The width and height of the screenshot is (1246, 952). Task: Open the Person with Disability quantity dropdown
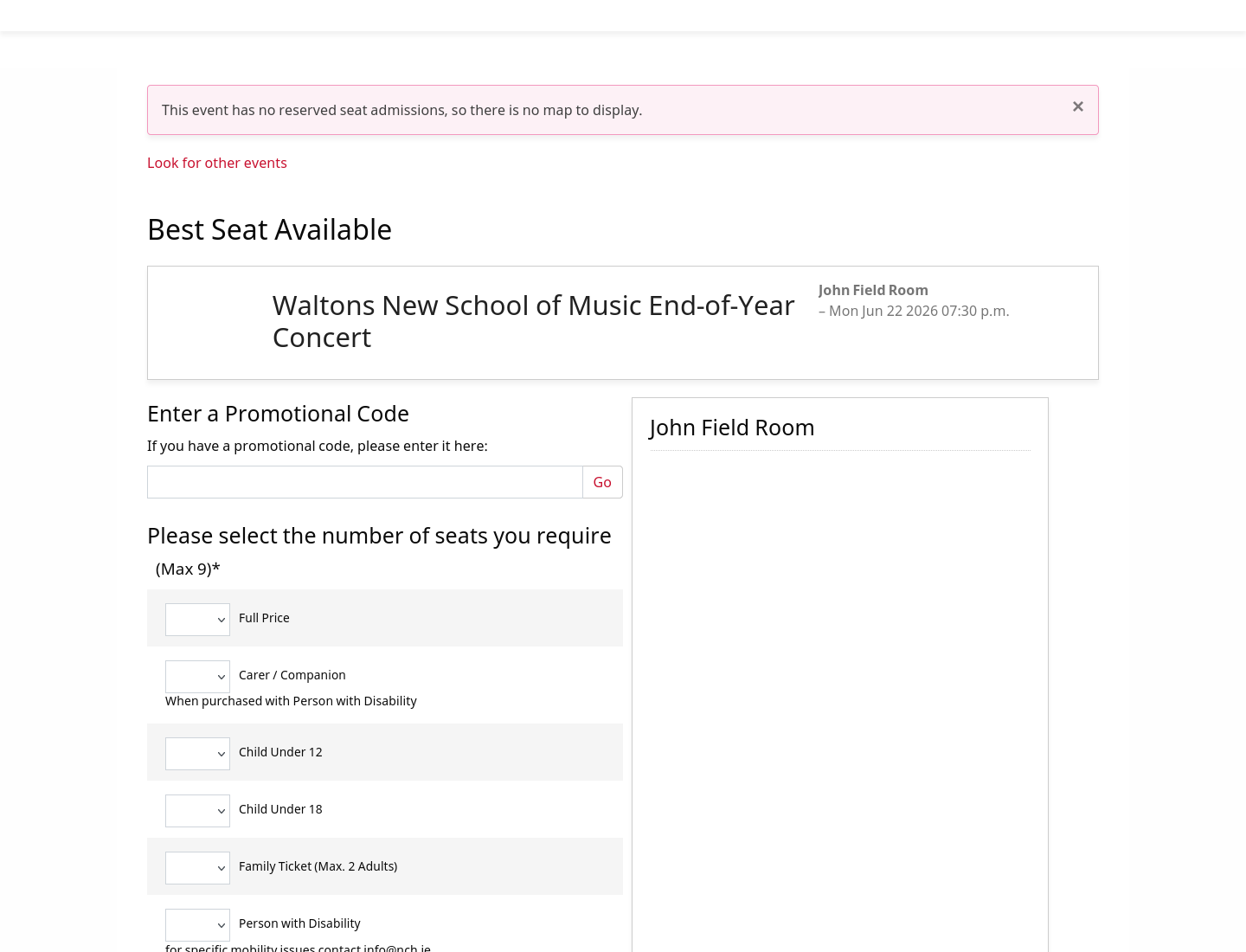click(x=197, y=925)
